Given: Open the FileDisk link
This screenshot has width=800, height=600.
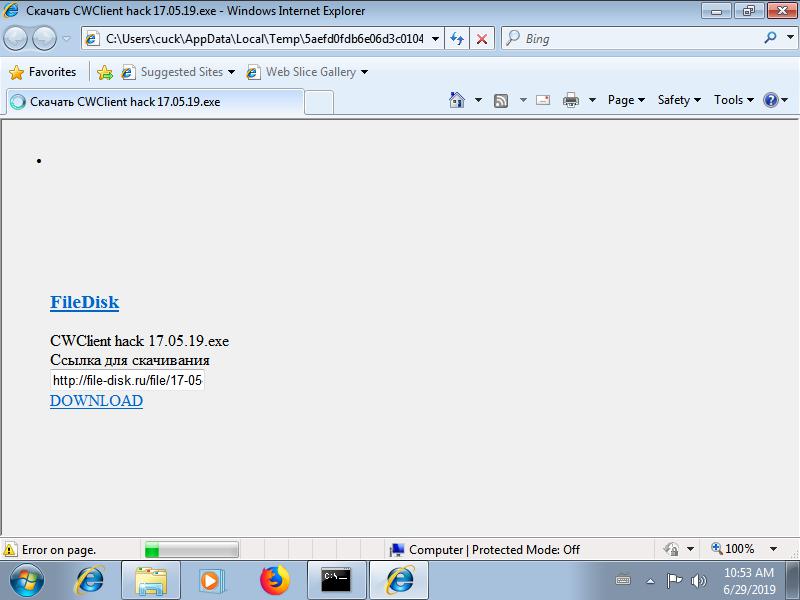Looking at the screenshot, I should pos(85,302).
